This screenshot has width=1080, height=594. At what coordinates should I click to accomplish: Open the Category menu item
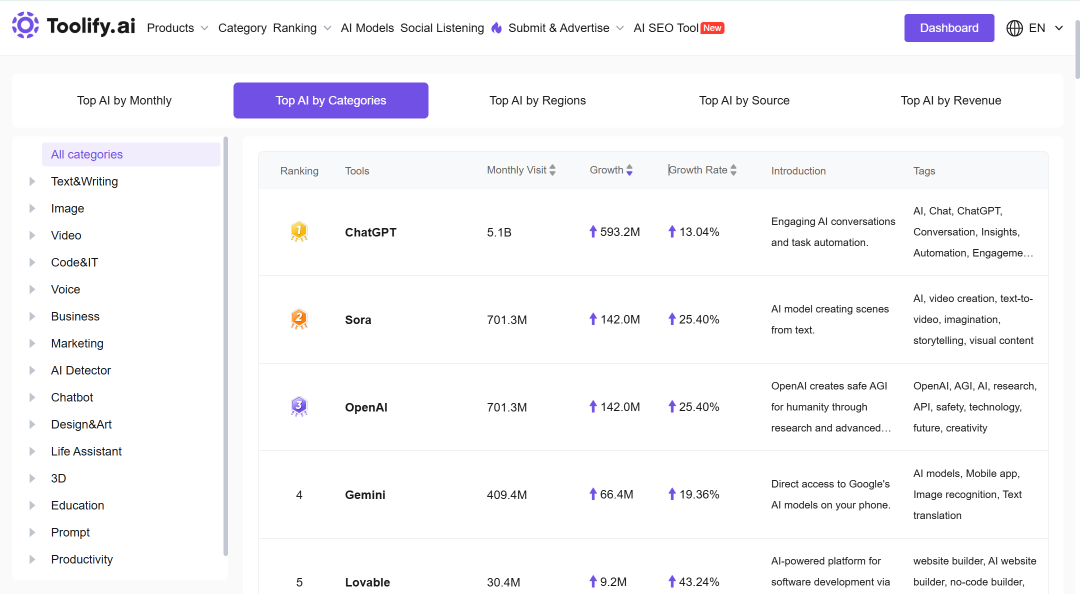click(x=242, y=28)
